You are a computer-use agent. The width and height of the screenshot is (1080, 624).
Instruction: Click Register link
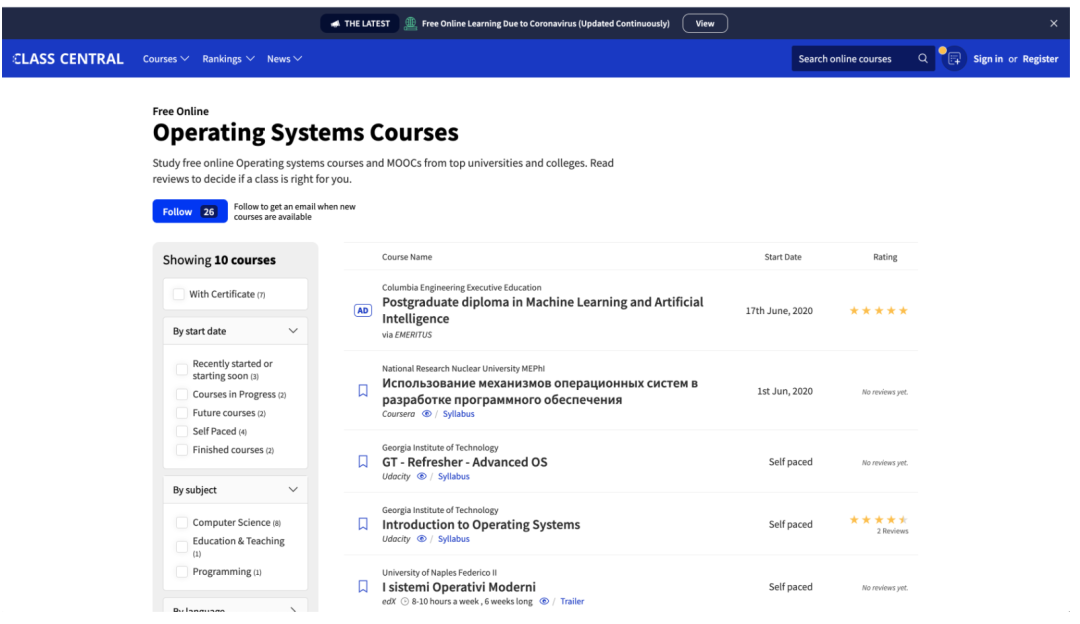[1040, 59]
